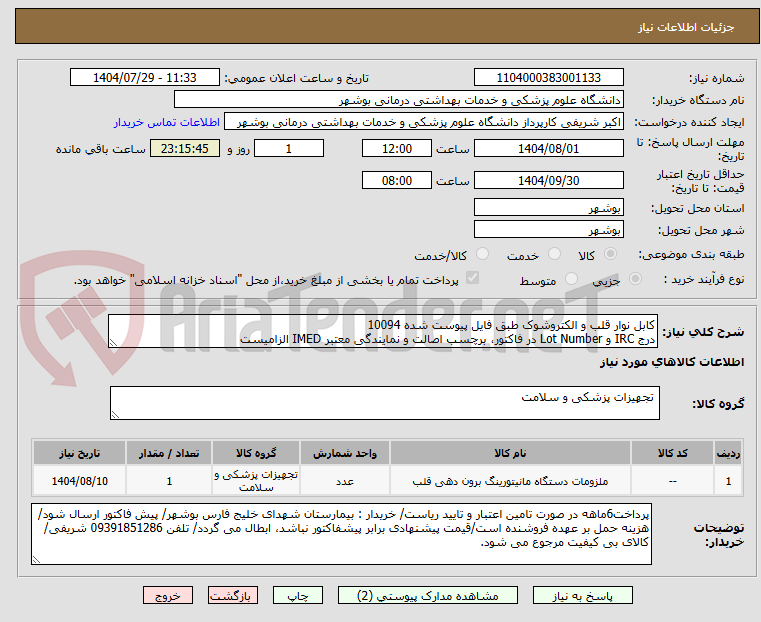Screen dimensions: 761x622
Task: Click the response deadline date 1404/08/01 field
Action: pyautogui.click(x=548, y=148)
